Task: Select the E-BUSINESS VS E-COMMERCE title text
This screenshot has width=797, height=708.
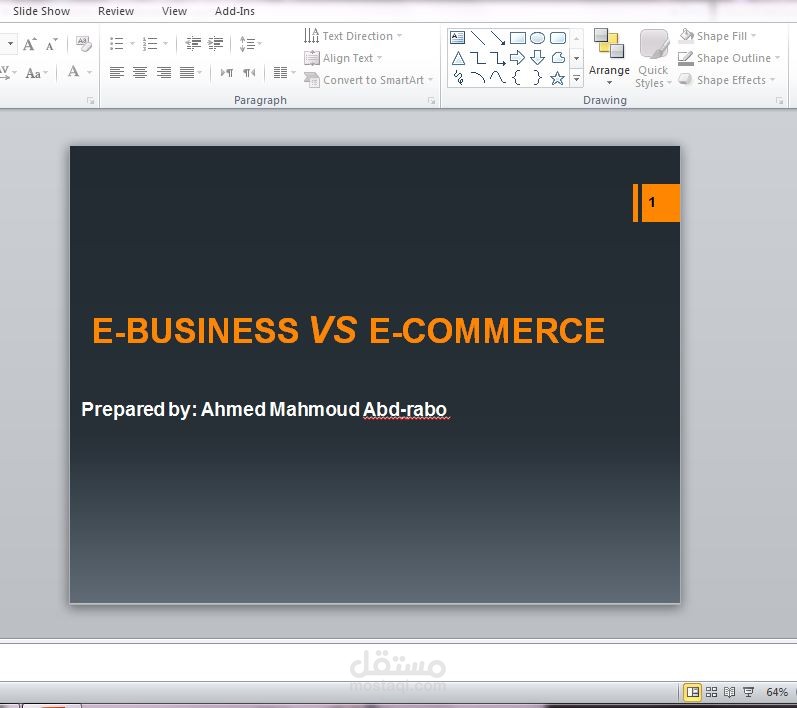Action: click(x=349, y=330)
